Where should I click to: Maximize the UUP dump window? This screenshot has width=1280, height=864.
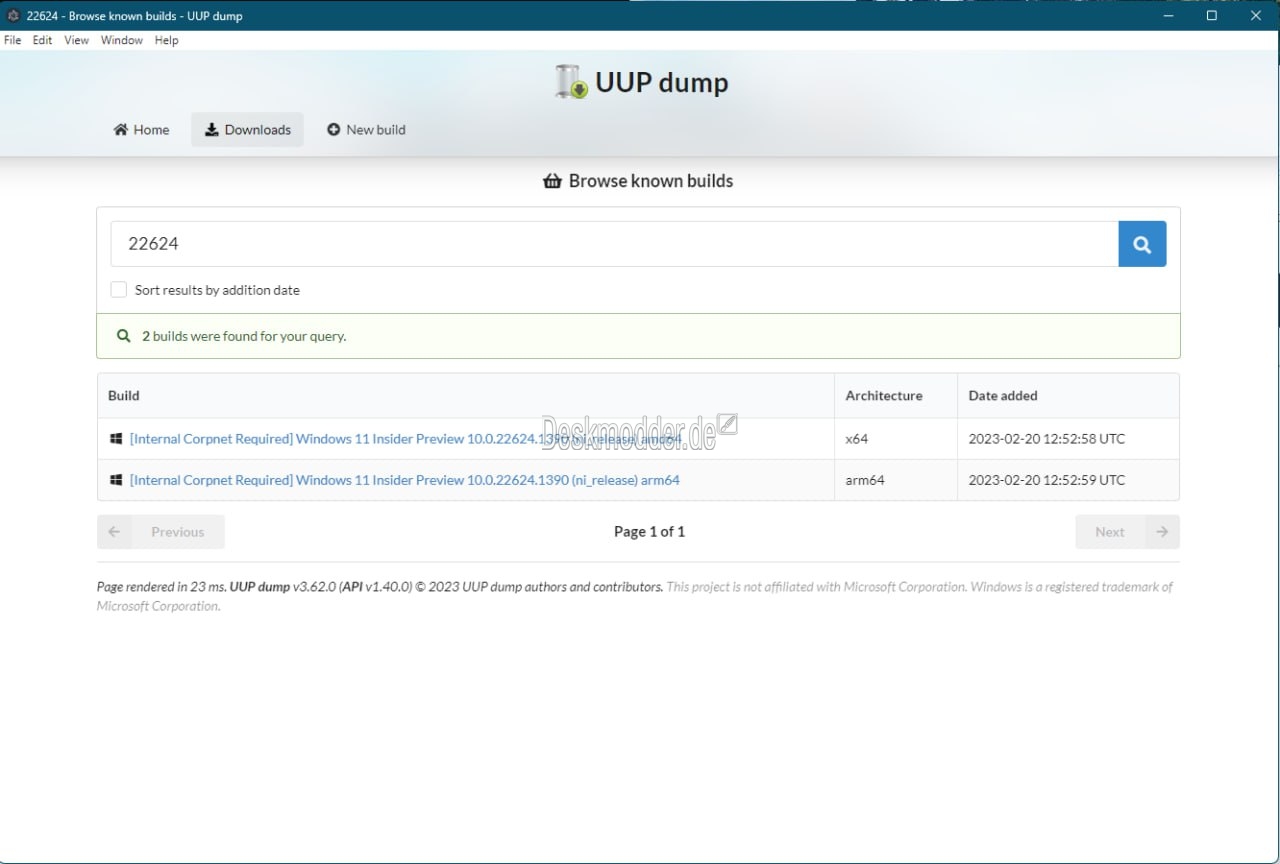pos(1211,15)
